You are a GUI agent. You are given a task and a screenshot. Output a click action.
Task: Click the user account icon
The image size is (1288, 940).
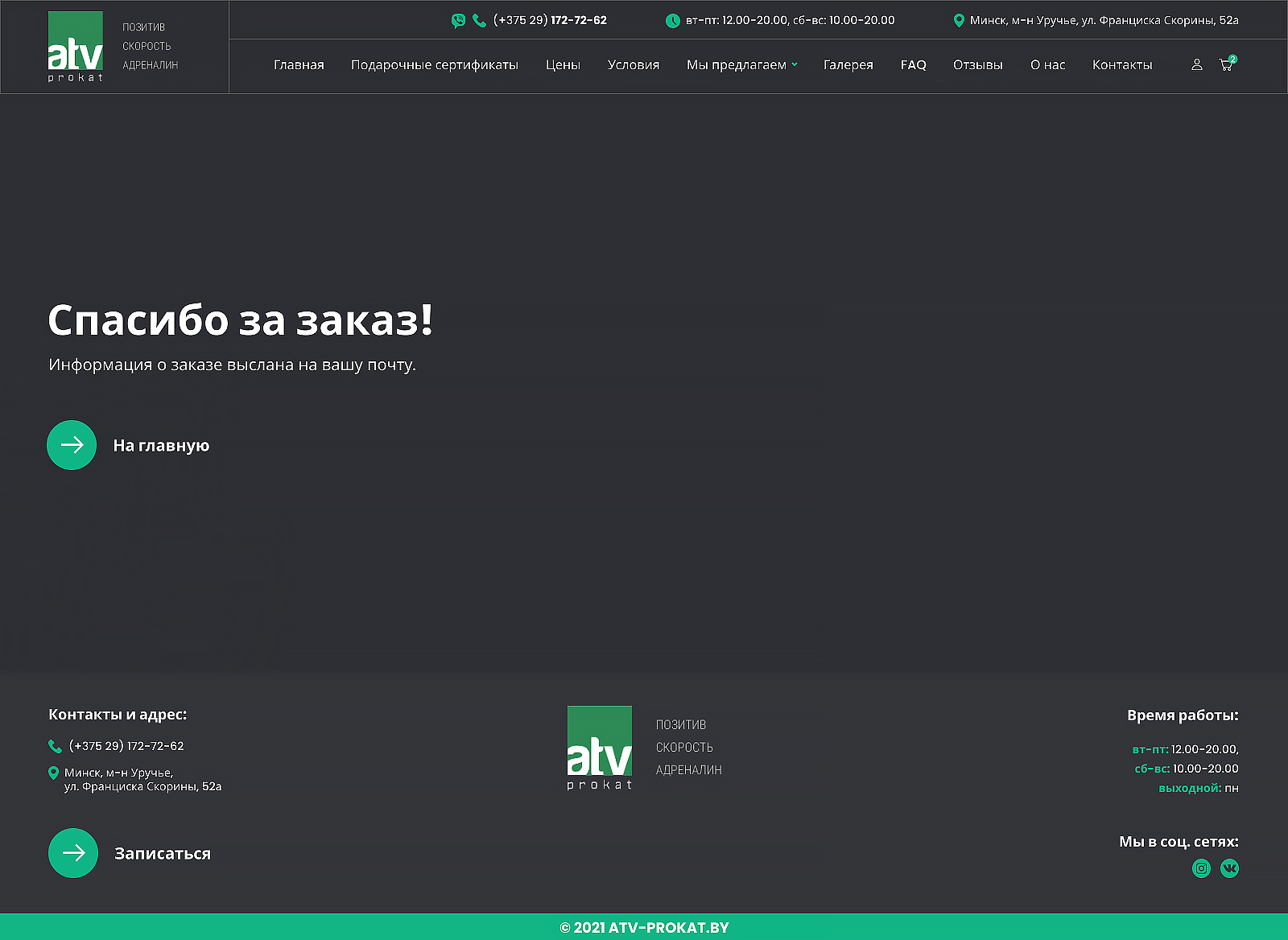tap(1197, 64)
